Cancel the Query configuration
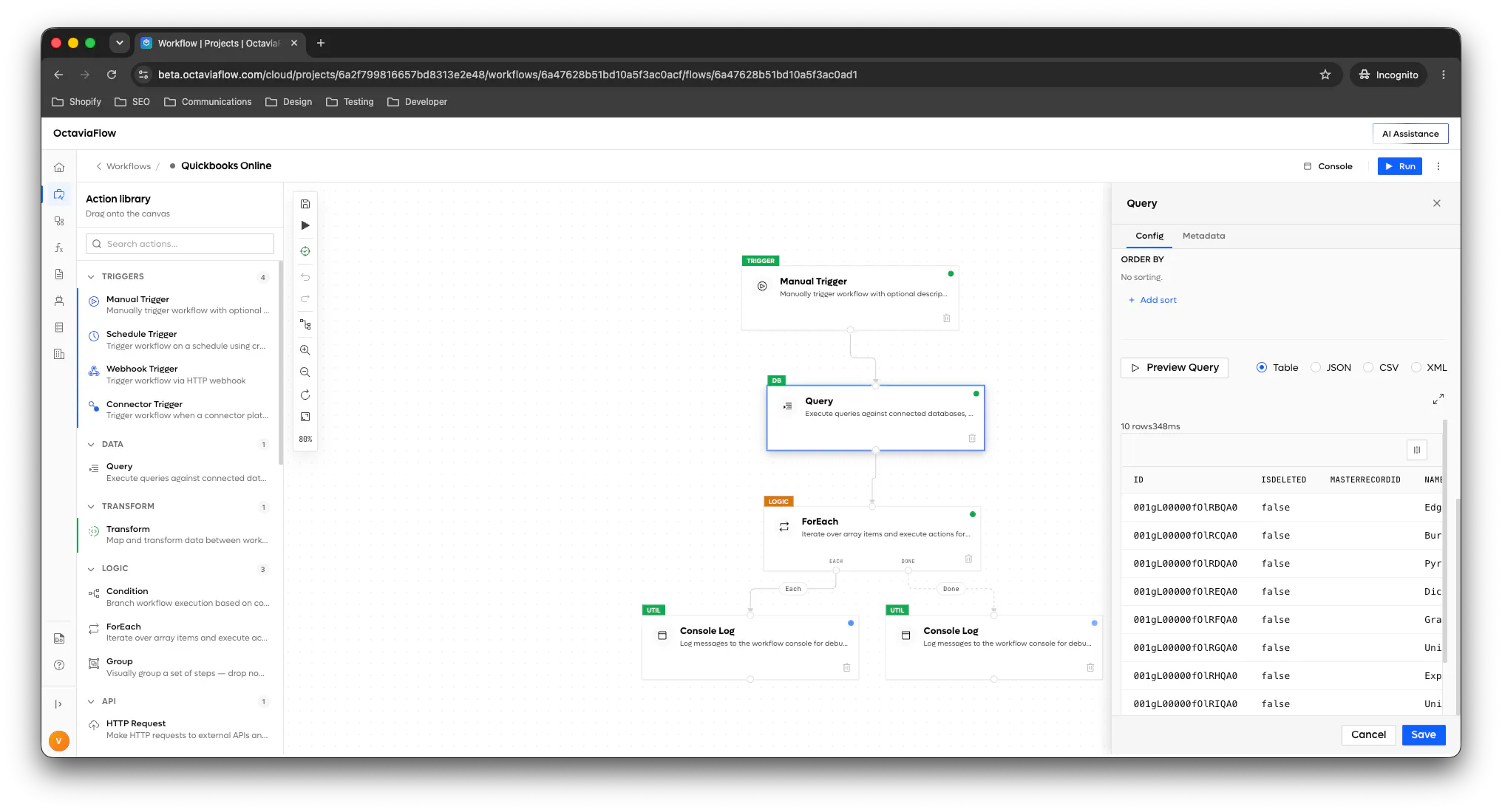This screenshot has height=812, width=1502. click(x=1368, y=734)
